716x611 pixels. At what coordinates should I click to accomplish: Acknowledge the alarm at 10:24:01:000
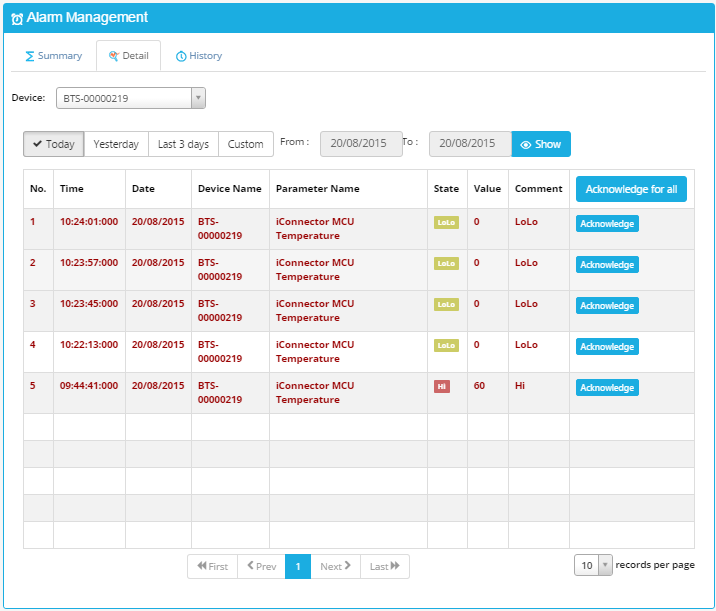coord(607,224)
